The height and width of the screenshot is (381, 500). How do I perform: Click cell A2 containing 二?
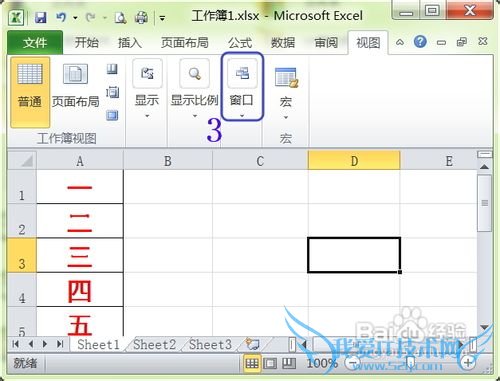point(80,221)
